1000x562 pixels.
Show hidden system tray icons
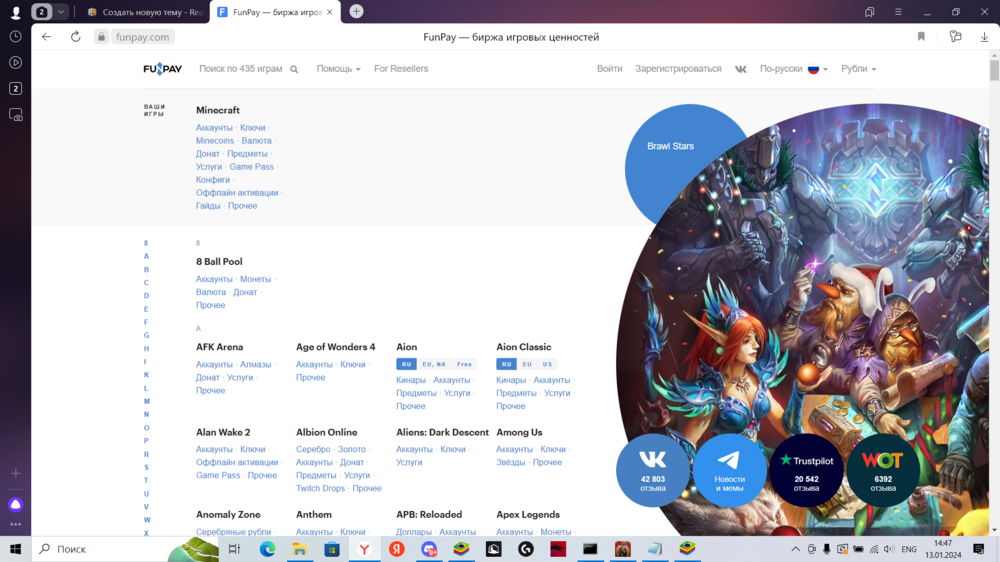795,549
